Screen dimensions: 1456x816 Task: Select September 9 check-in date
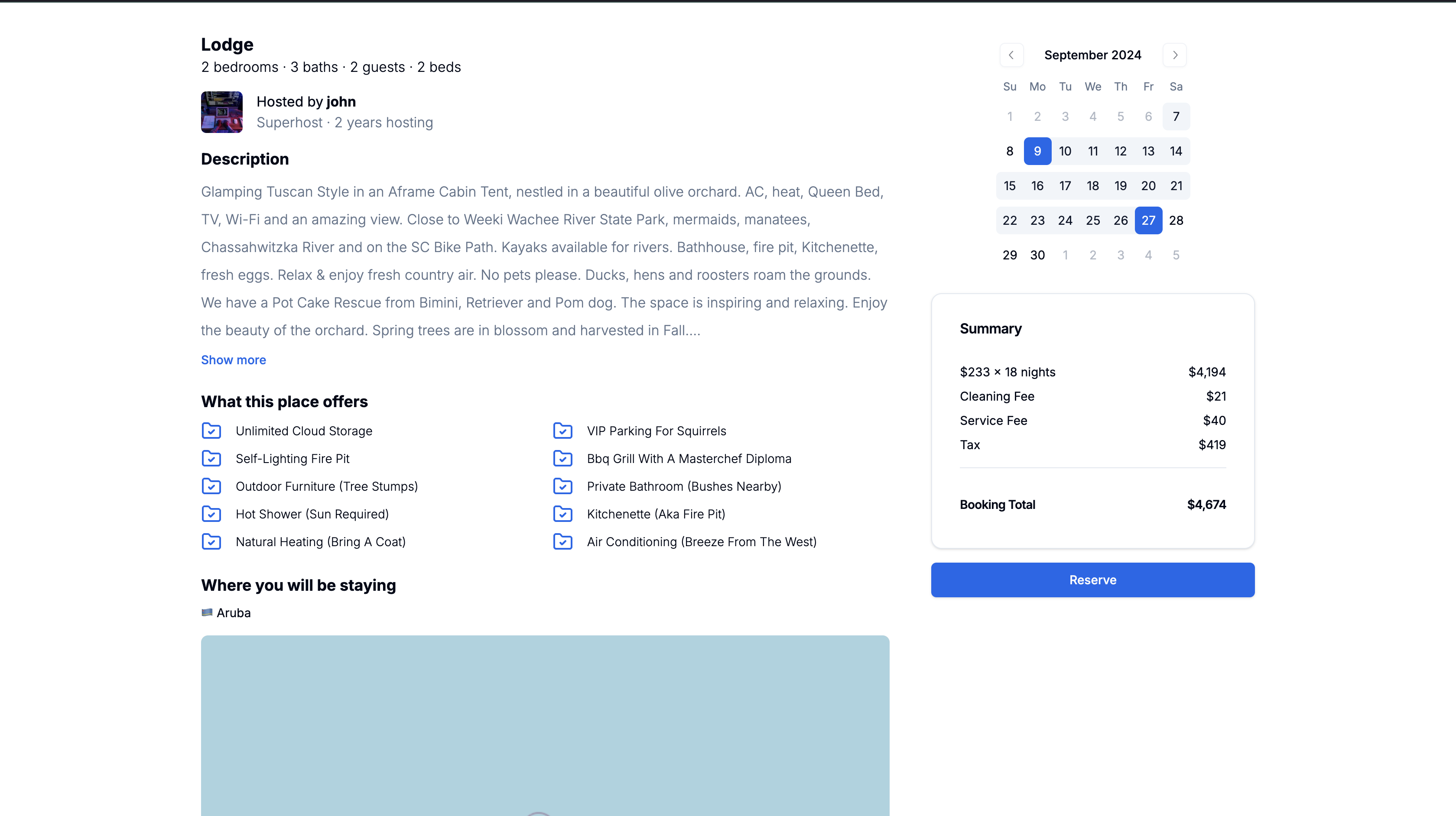click(1037, 151)
